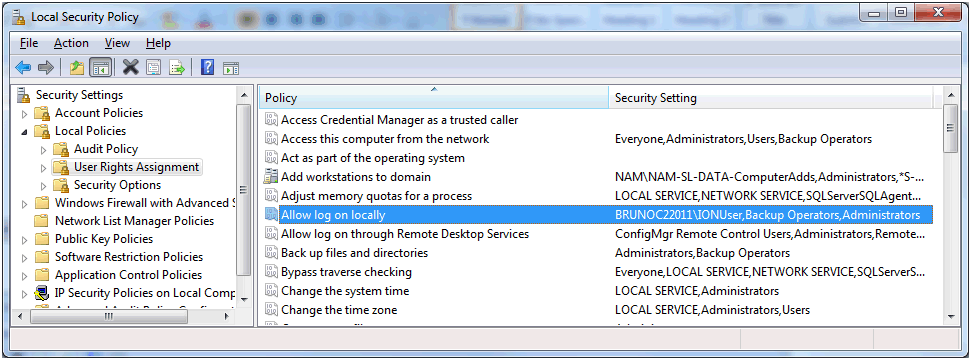Select Security Settings root label
The width and height of the screenshot is (971, 360).
[x=79, y=95]
